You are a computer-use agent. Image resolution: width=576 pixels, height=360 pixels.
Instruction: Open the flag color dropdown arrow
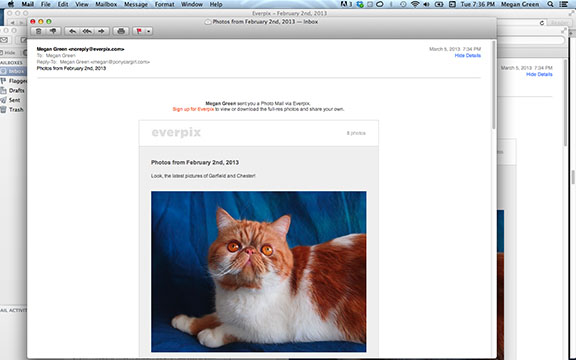[x=148, y=31]
